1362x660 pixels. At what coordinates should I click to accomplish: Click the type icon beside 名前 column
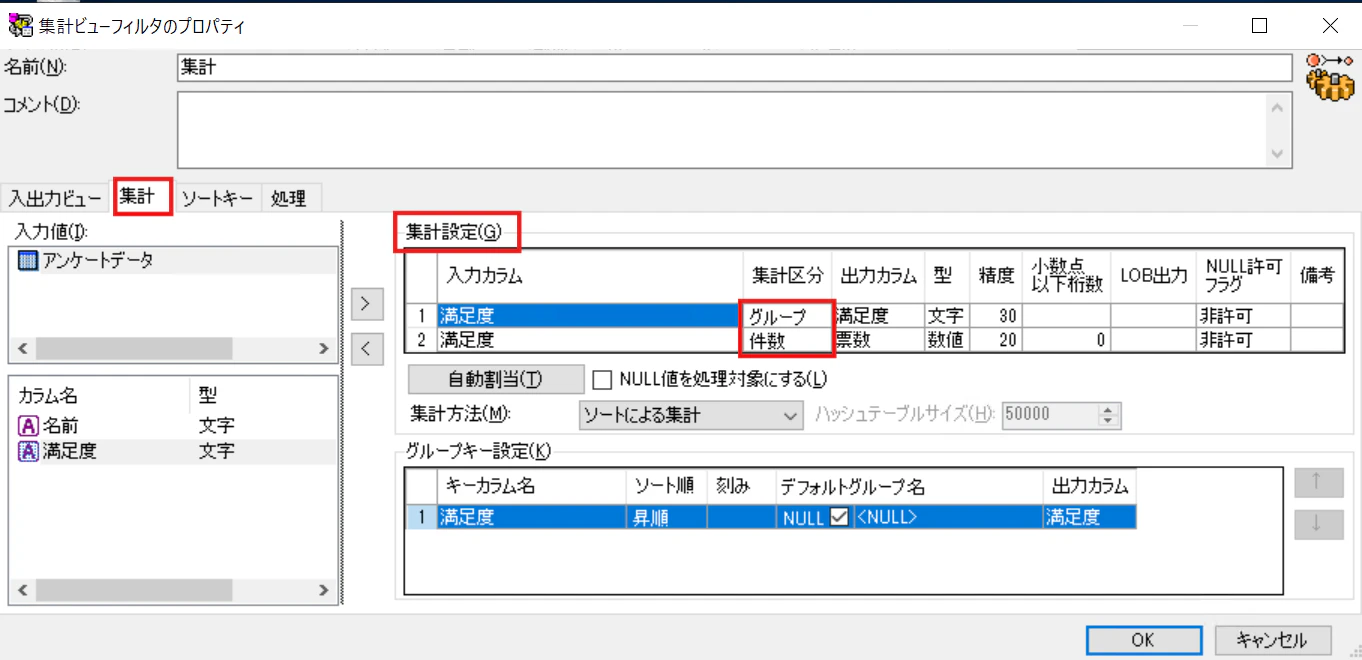pos(28,426)
